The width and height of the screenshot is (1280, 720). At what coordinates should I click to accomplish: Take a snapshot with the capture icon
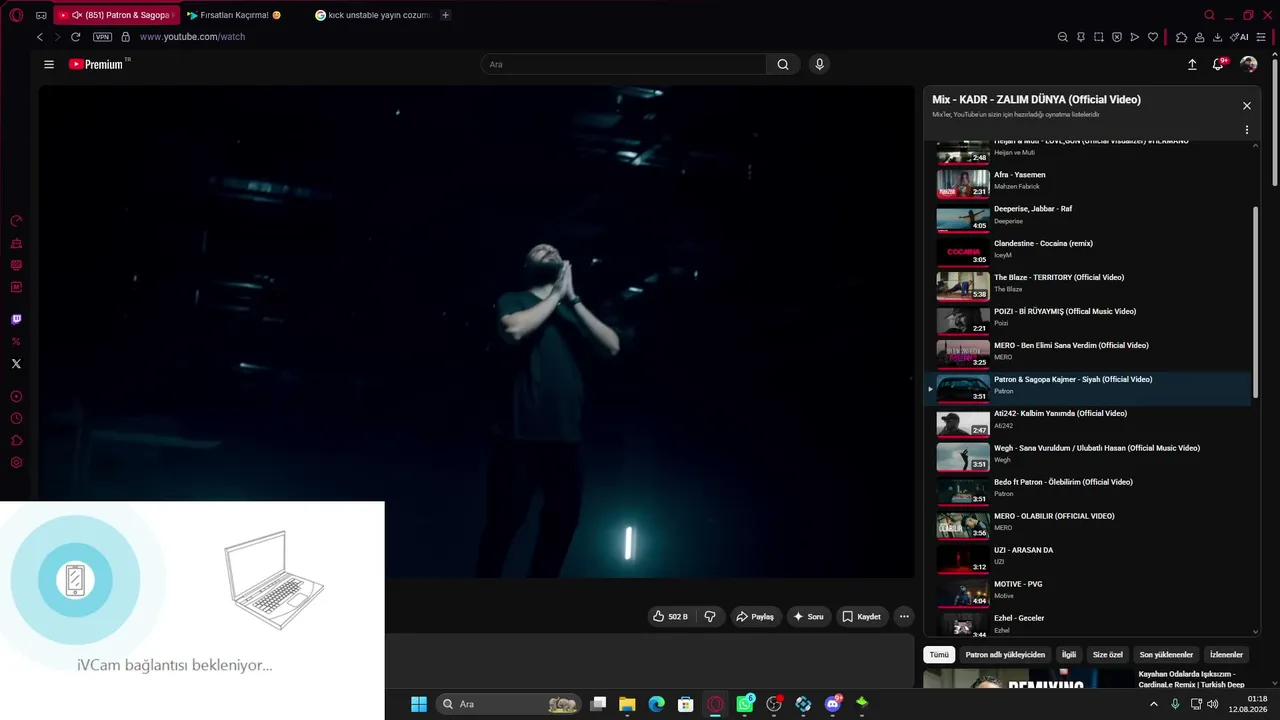pos(1099,37)
